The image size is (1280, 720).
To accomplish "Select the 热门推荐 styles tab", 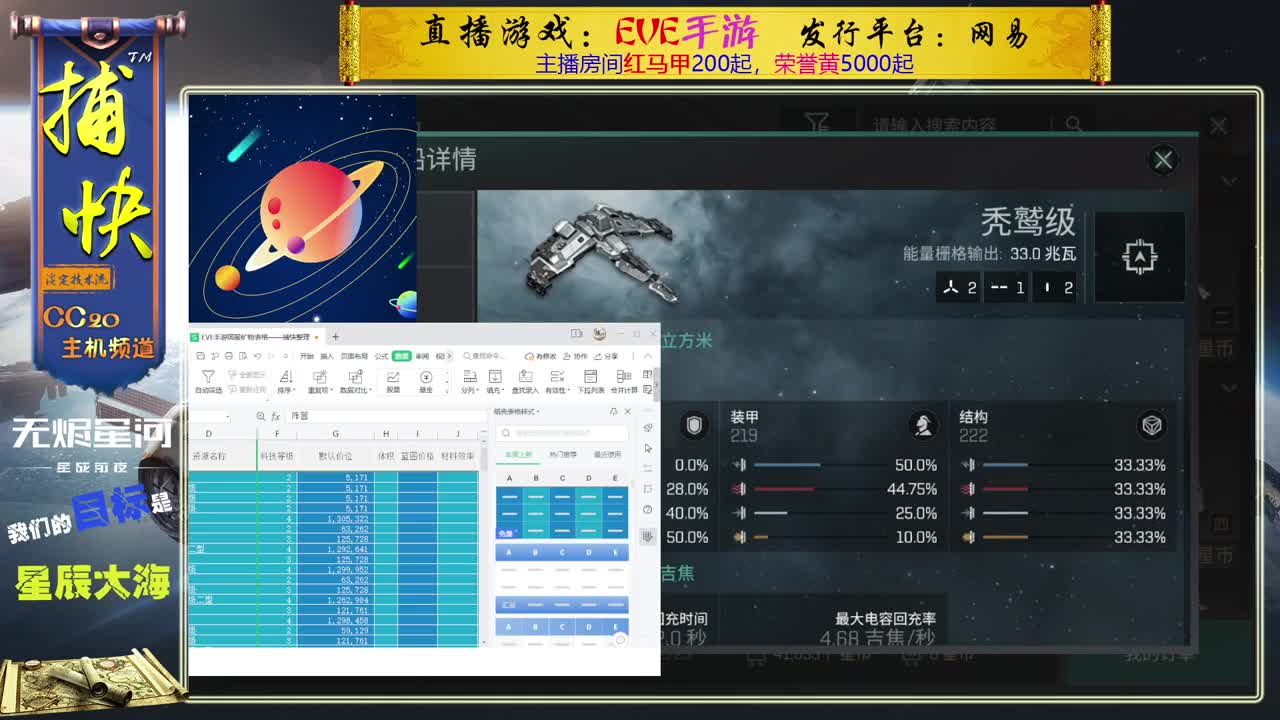I will pos(563,453).
